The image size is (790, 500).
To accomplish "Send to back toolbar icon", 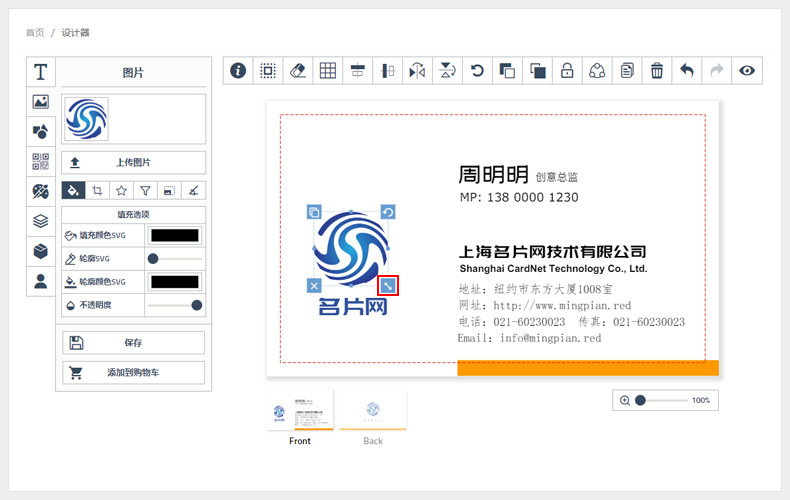I will [x=537, y=71].
